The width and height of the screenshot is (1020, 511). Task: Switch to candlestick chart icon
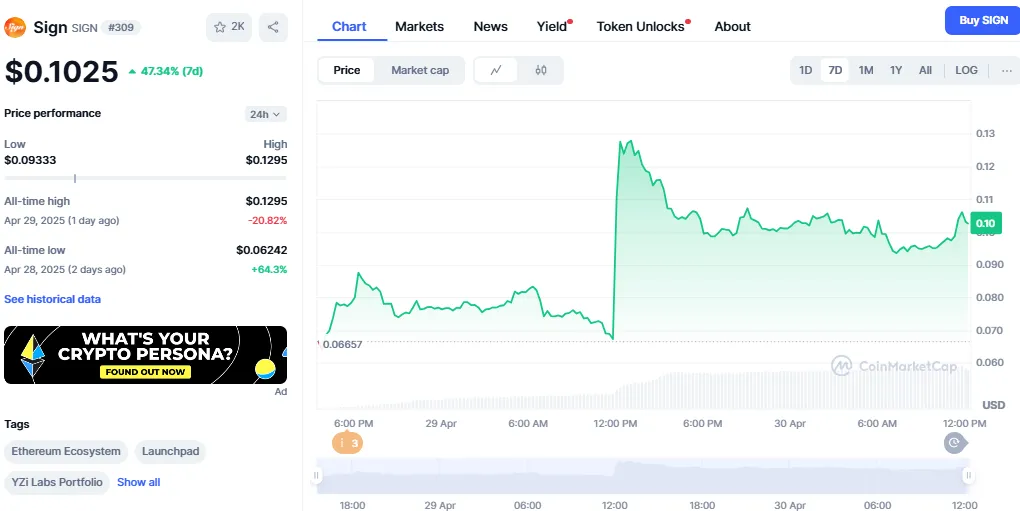(x=541, y=70)
